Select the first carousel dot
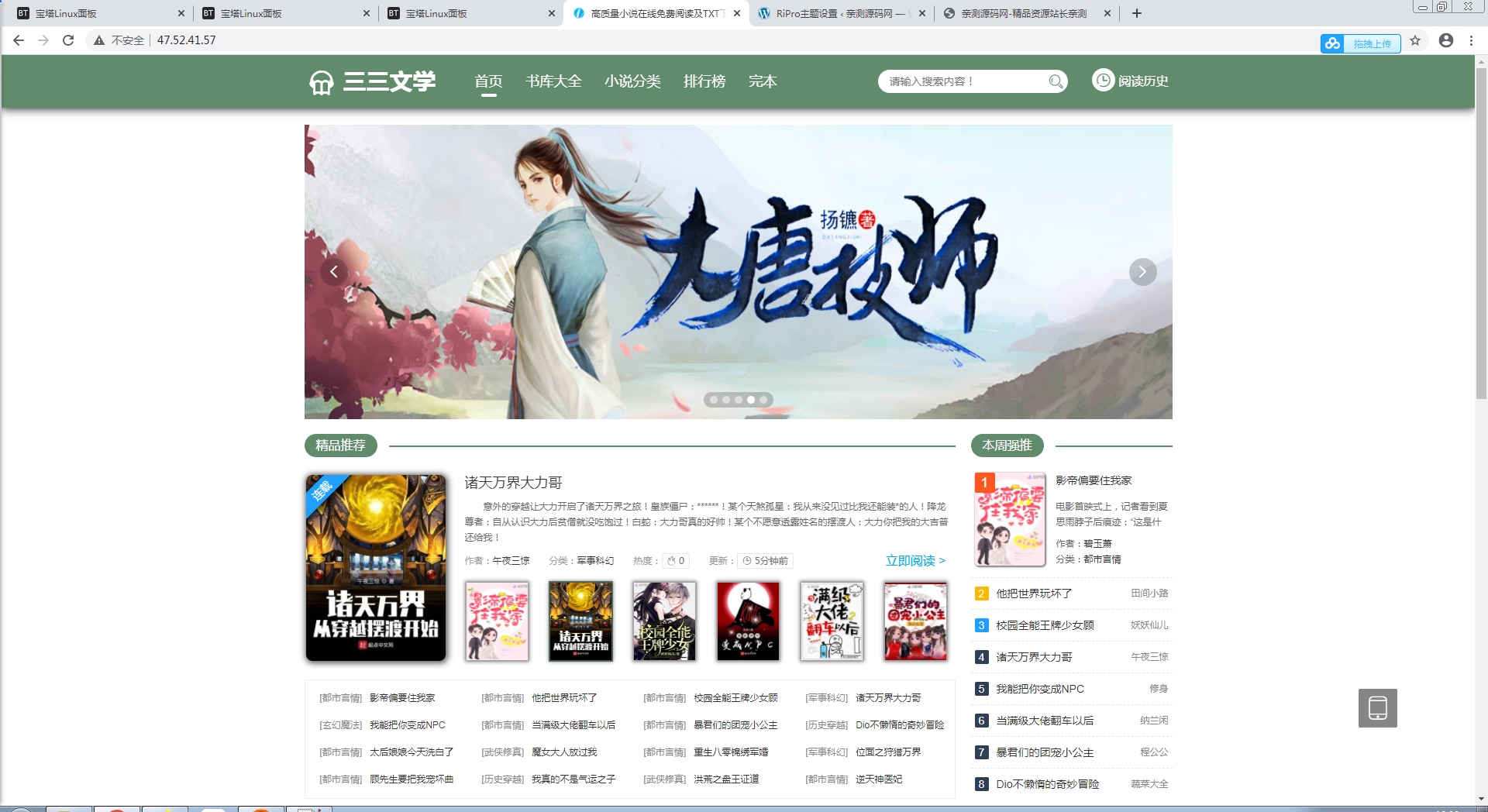 coord(714,400)
